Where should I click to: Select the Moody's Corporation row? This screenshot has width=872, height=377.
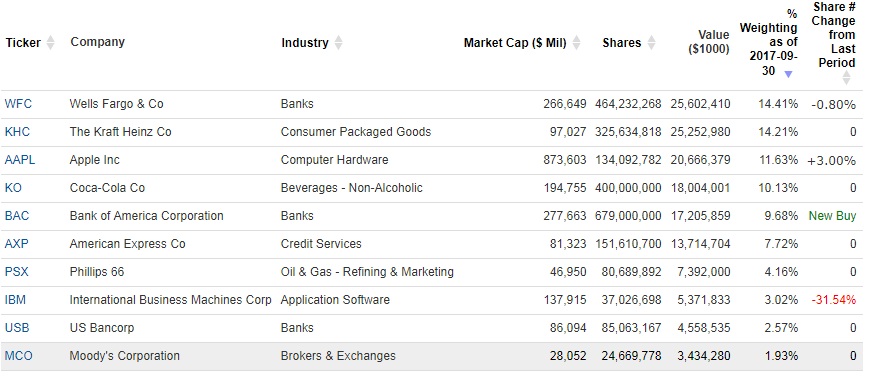[431, 356]
